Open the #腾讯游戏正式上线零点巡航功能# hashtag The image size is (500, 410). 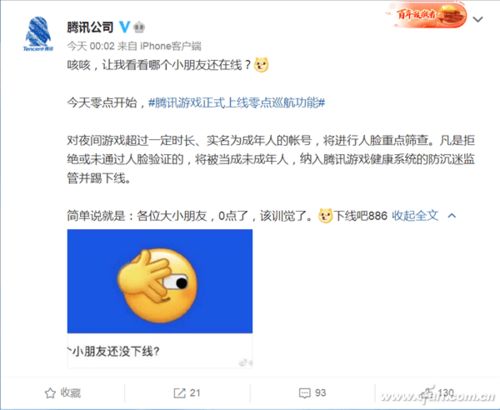click(x=236, y=103)
